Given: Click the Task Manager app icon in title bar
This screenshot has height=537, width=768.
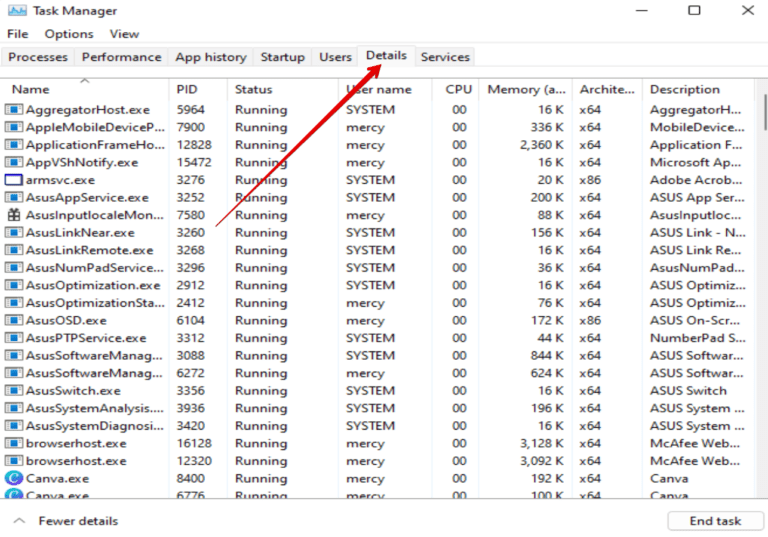Looking at the screenshot, I should (15, 11).
